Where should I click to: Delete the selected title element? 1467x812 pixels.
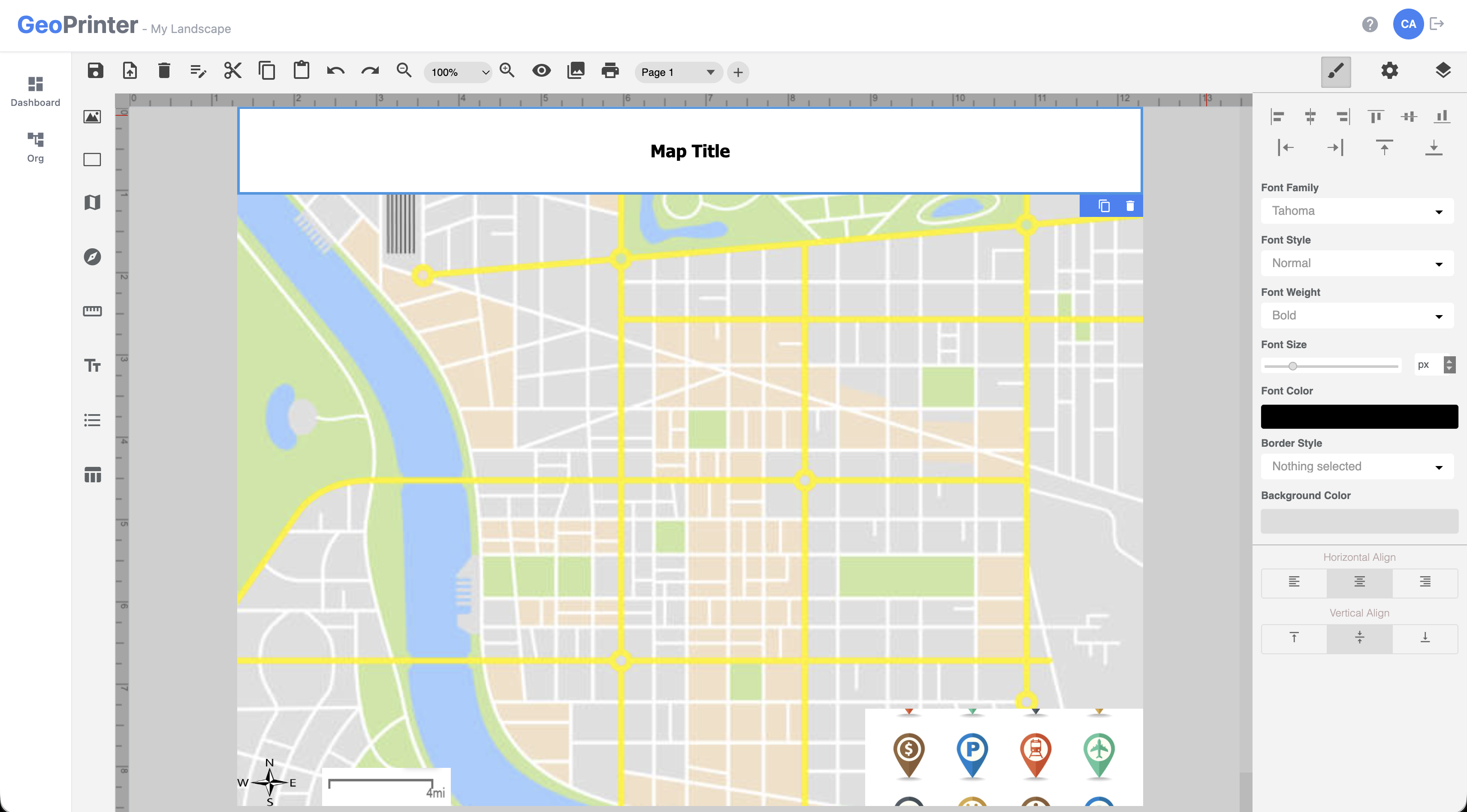[x=1130, y=206]
